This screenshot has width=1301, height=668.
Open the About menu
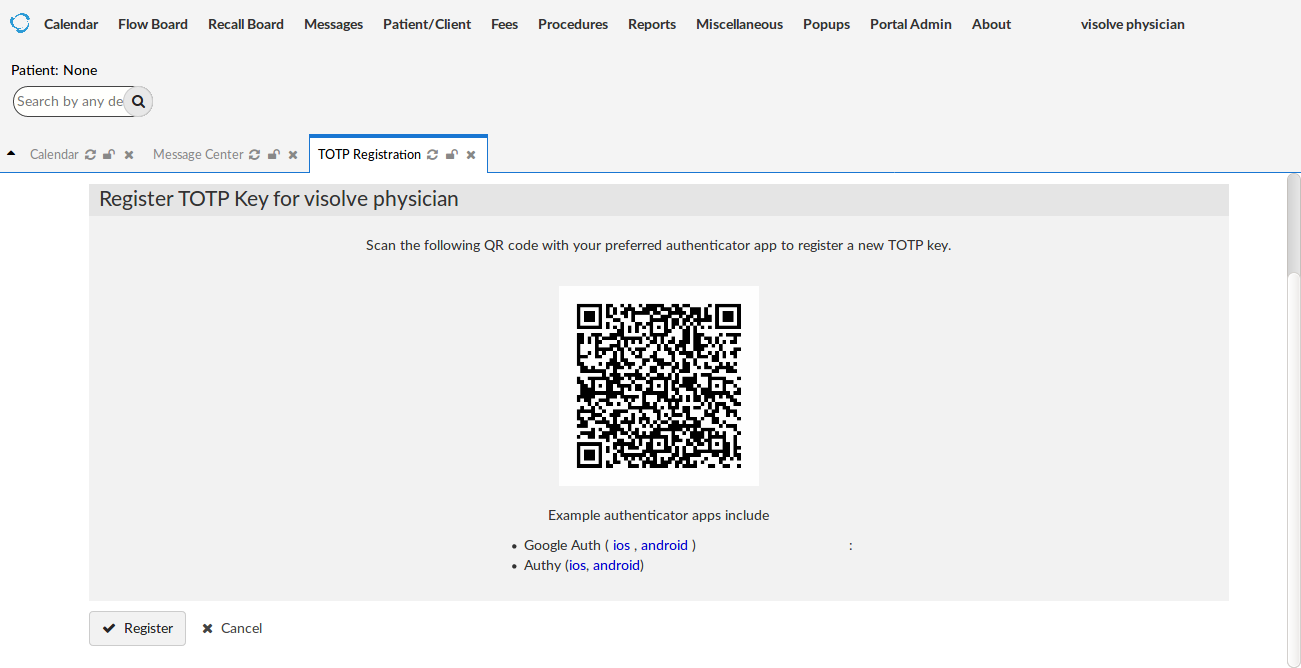(992, 24)
